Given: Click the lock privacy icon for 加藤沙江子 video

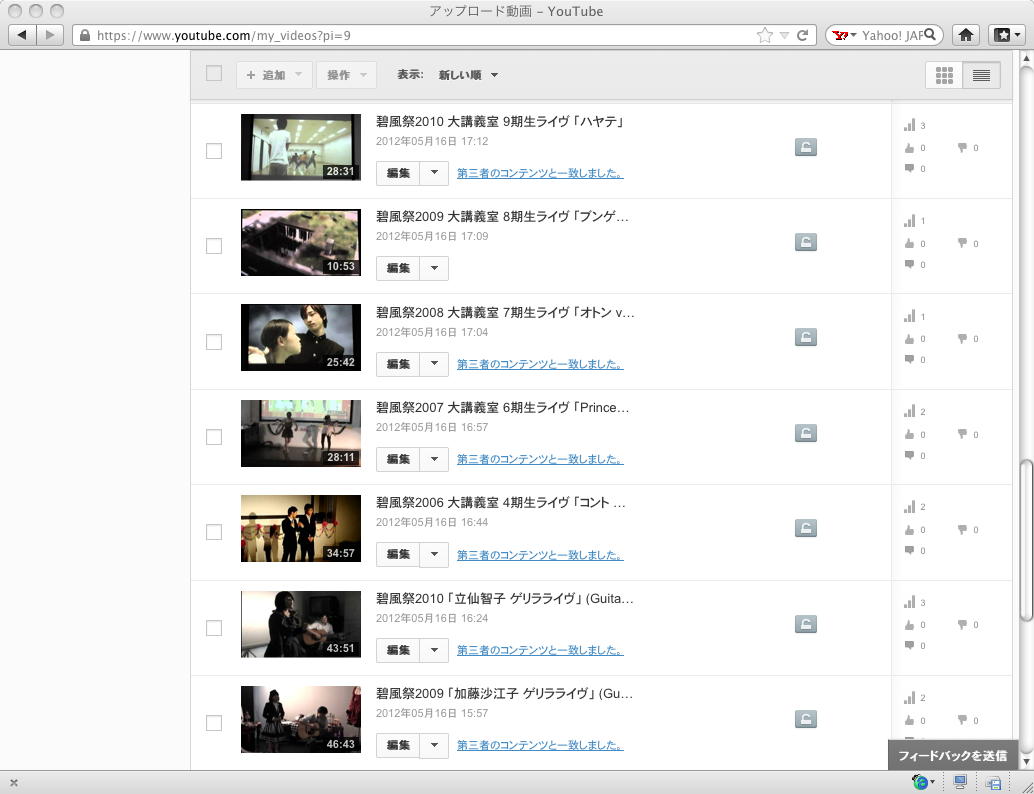Looking at the screenshot, I should pos(805,719).
